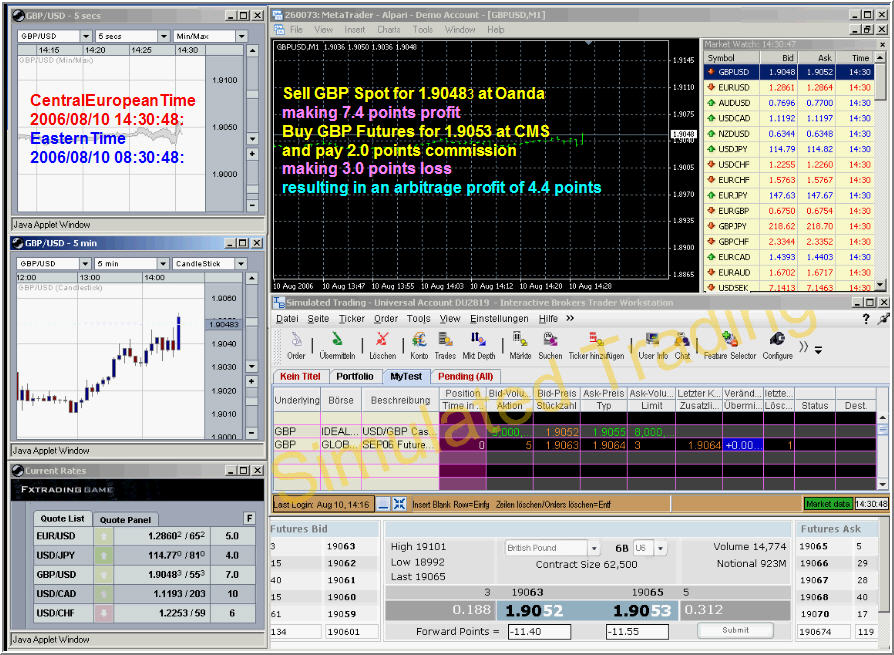Open the 5 min interval dropdown
Screen dimensions: 894x655
pyautogui.click(x=162, y=263)
